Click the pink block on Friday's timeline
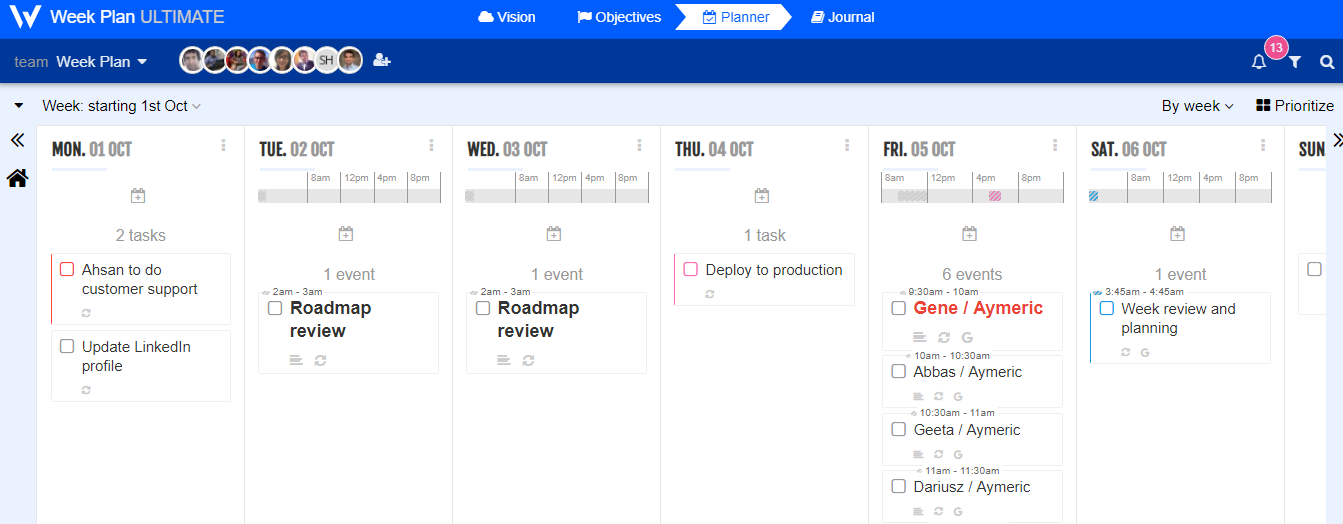The image size is (1343, 524). pyautogui.click(x=995, y=196)
